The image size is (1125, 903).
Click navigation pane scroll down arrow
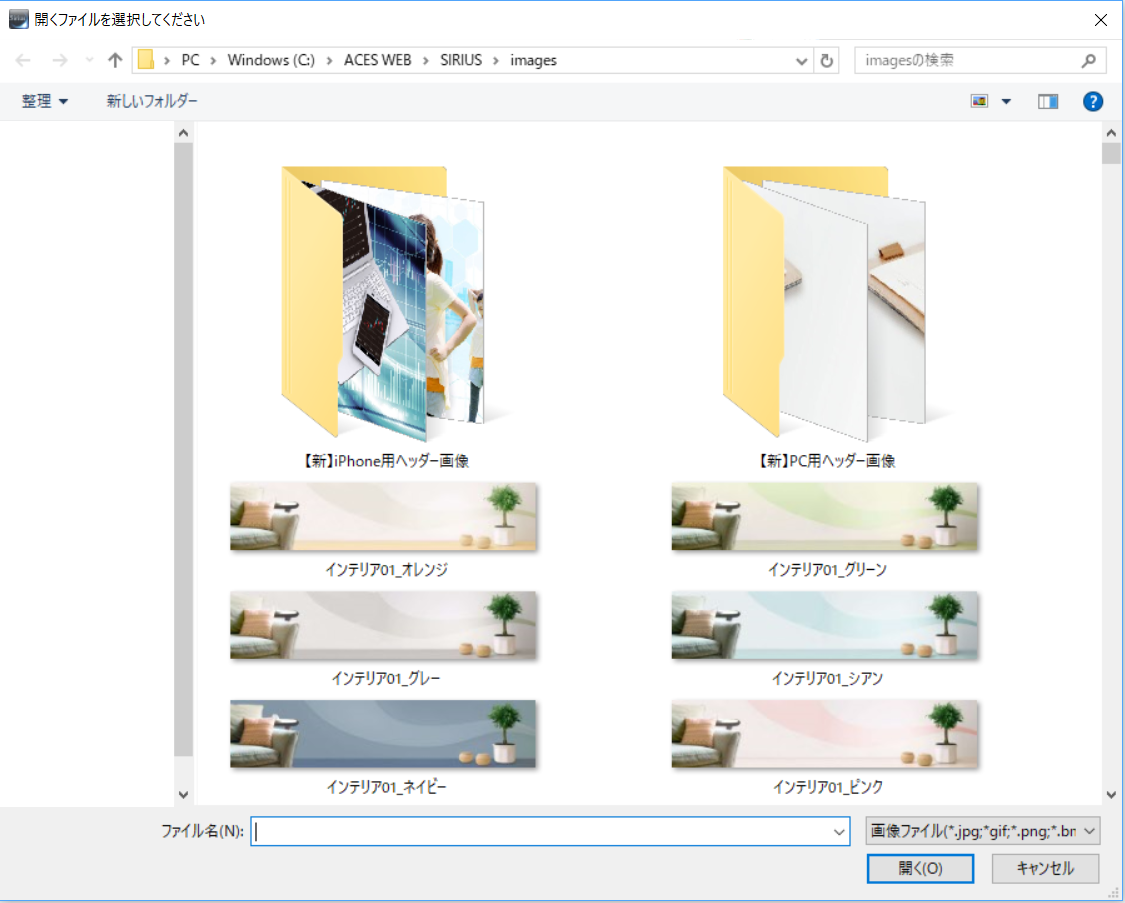coord(184,795)
